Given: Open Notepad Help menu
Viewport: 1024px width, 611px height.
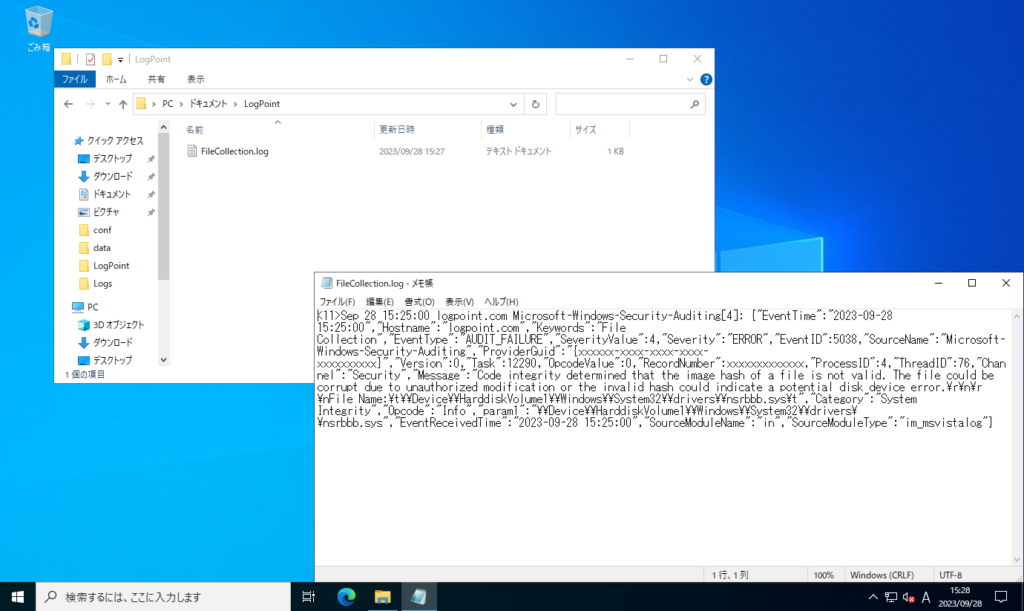Looking at the screenshot, I should [x=501, y=302].
